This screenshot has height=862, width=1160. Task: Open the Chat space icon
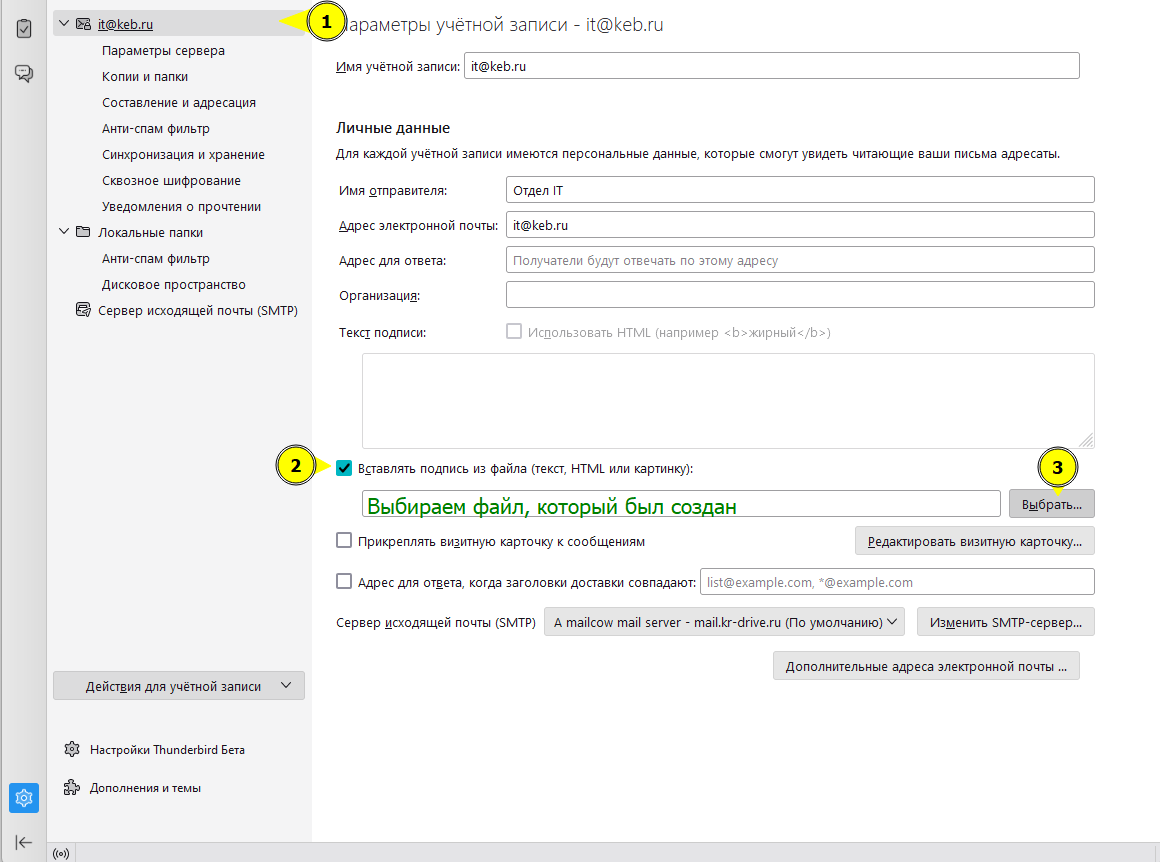point(24,73)
